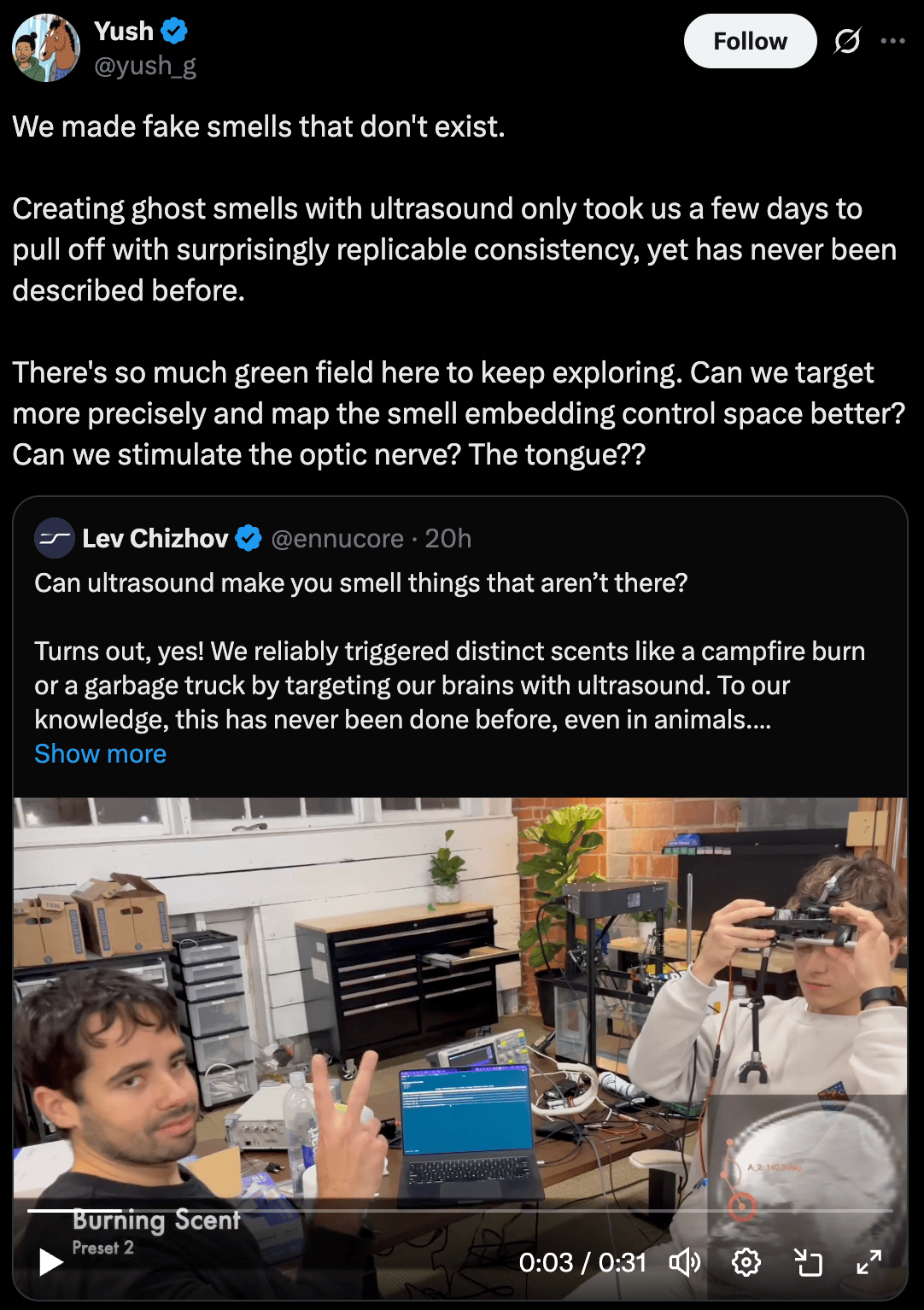
Task: Click the Lev Chizhov display name
Action: (155, 538)
